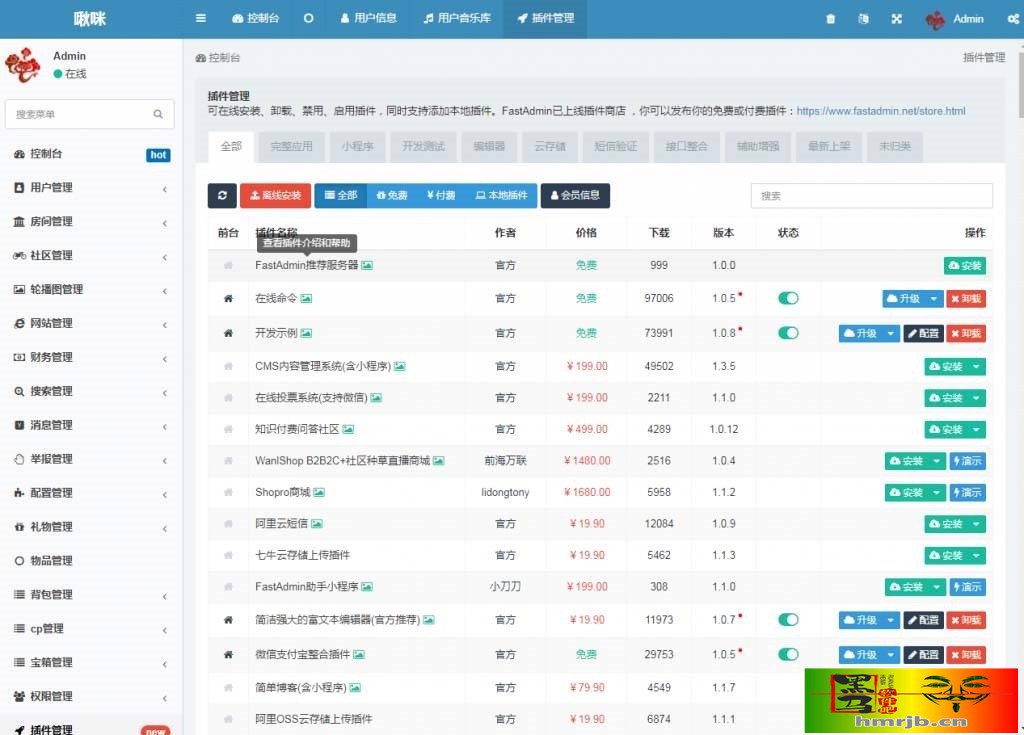Screen dimensions: 1024x735
Task: Expand the 房间管理 sidebar menu
Action: click(x=90, y=222)
